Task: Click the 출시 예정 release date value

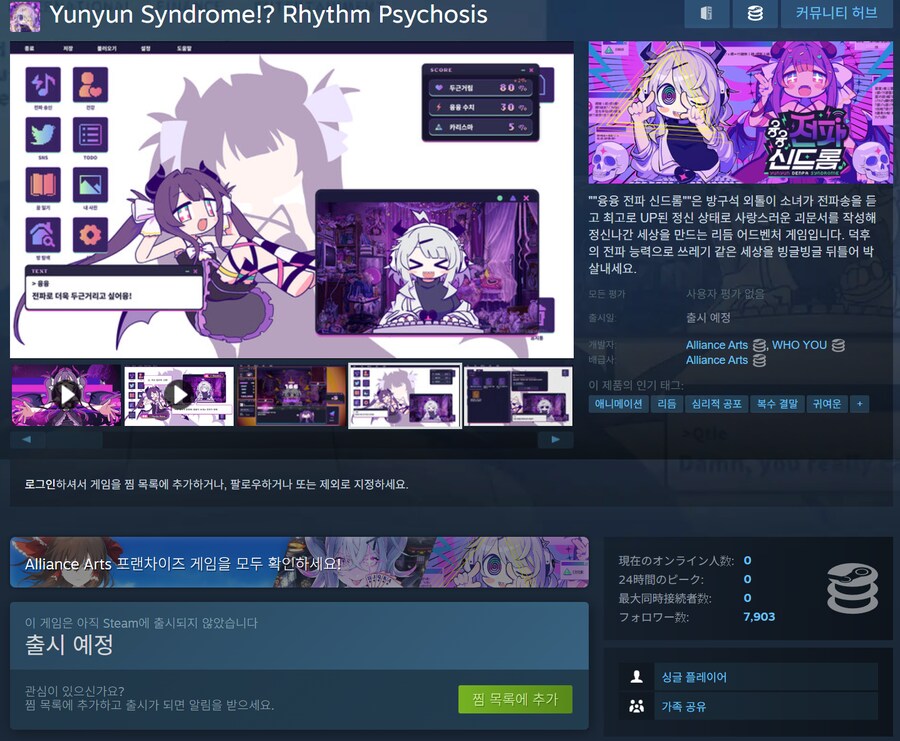Action: (708, 317)
